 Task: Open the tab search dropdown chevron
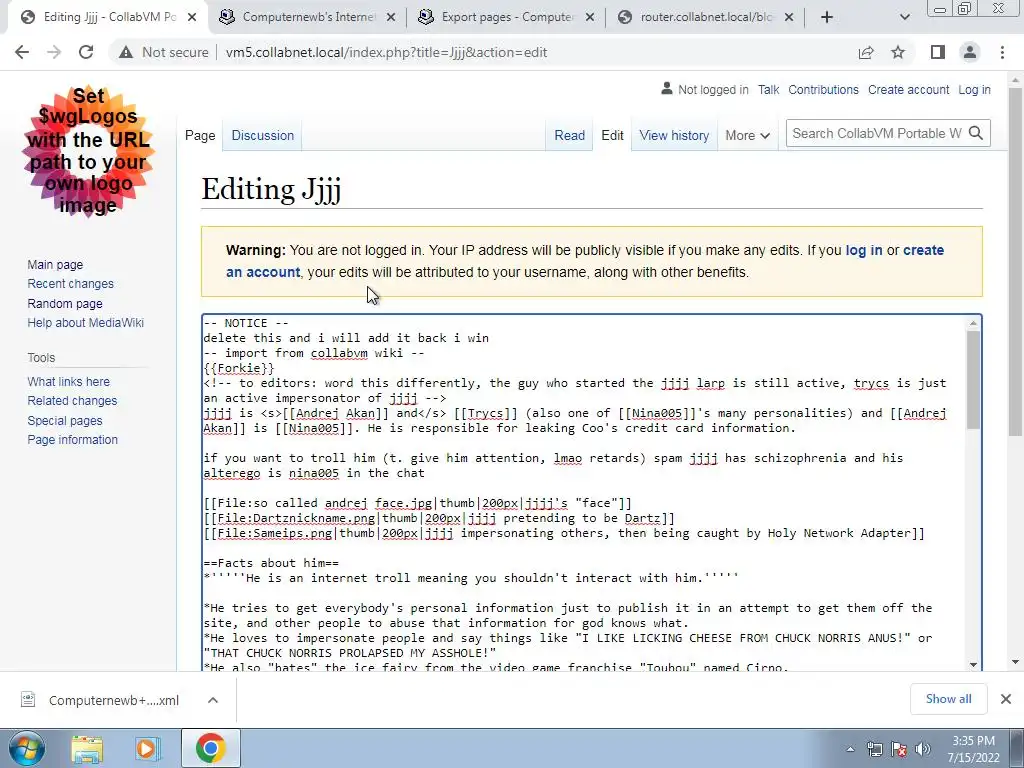904,18
